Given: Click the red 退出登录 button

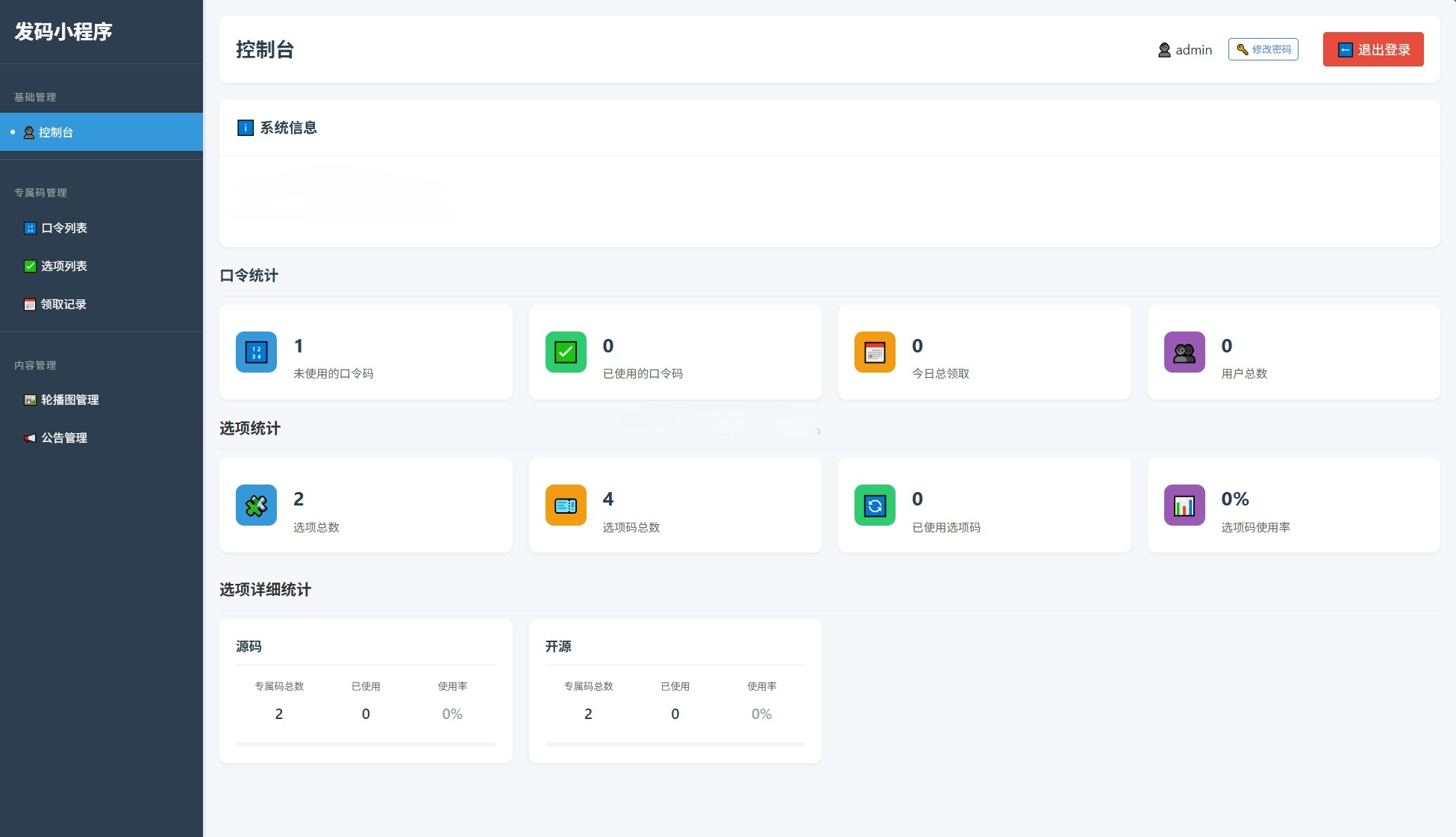Looking at the screenshot, I should tap(1373, 50).
